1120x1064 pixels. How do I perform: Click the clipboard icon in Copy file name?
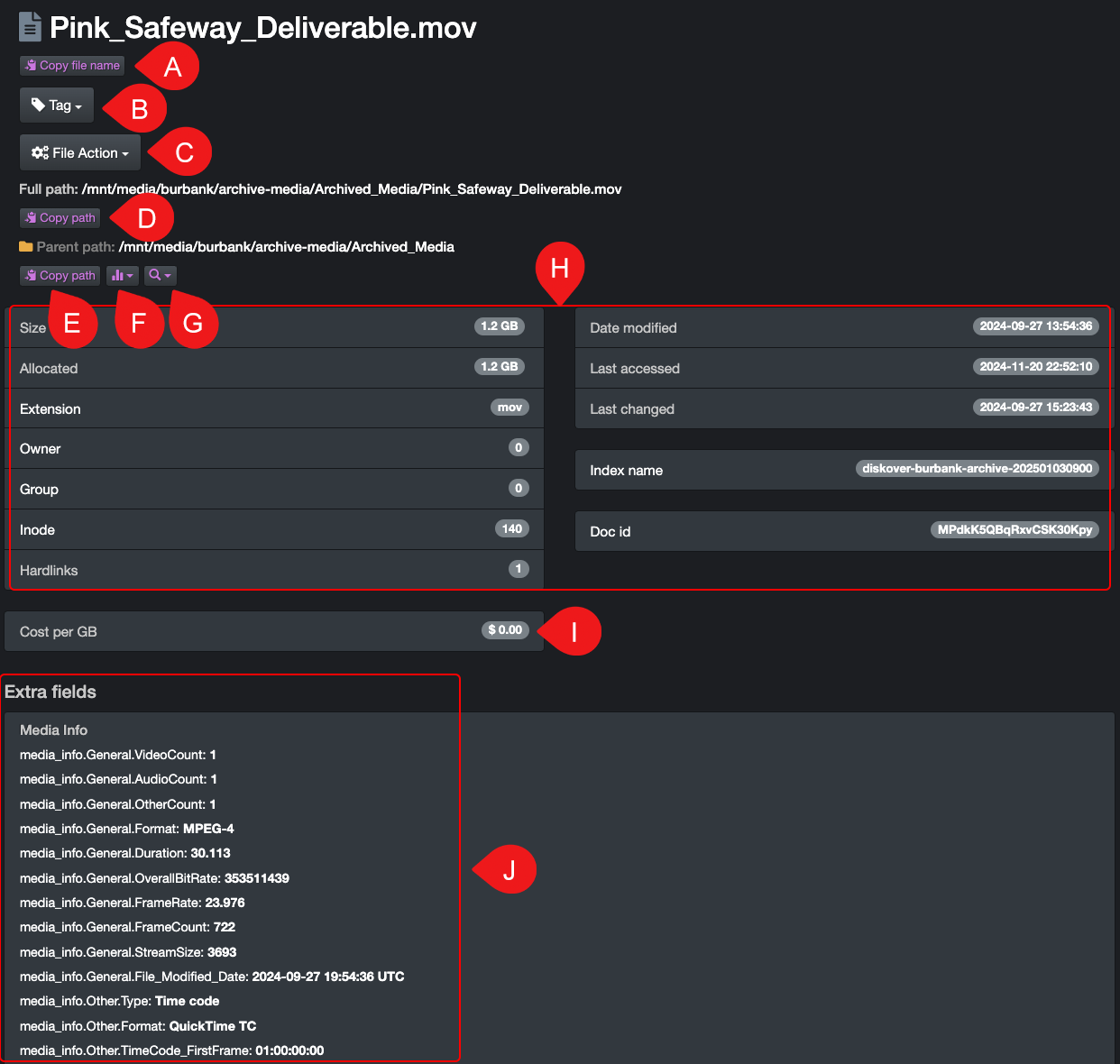[32, 66]
